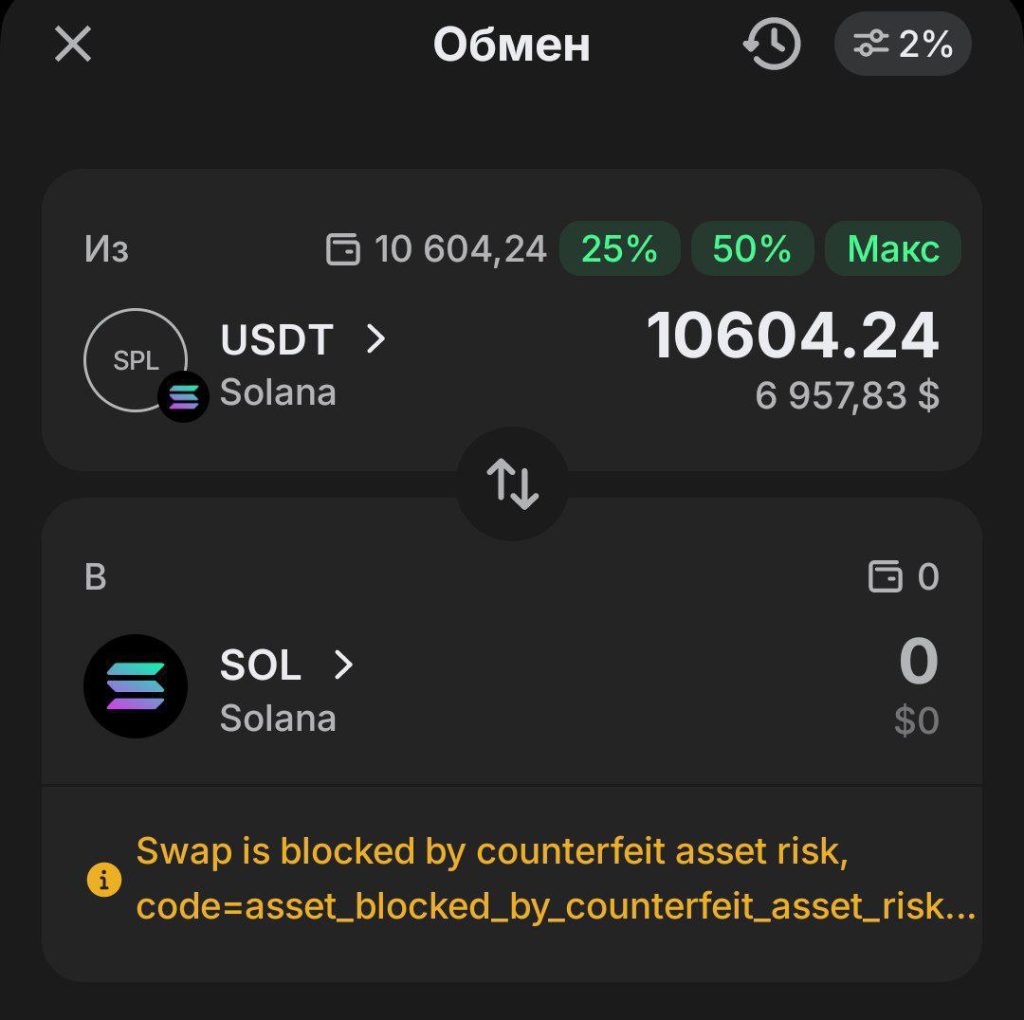1024x1020 pixels.
Task: Close the Обмен swap screen
Action: click(73, 44)
